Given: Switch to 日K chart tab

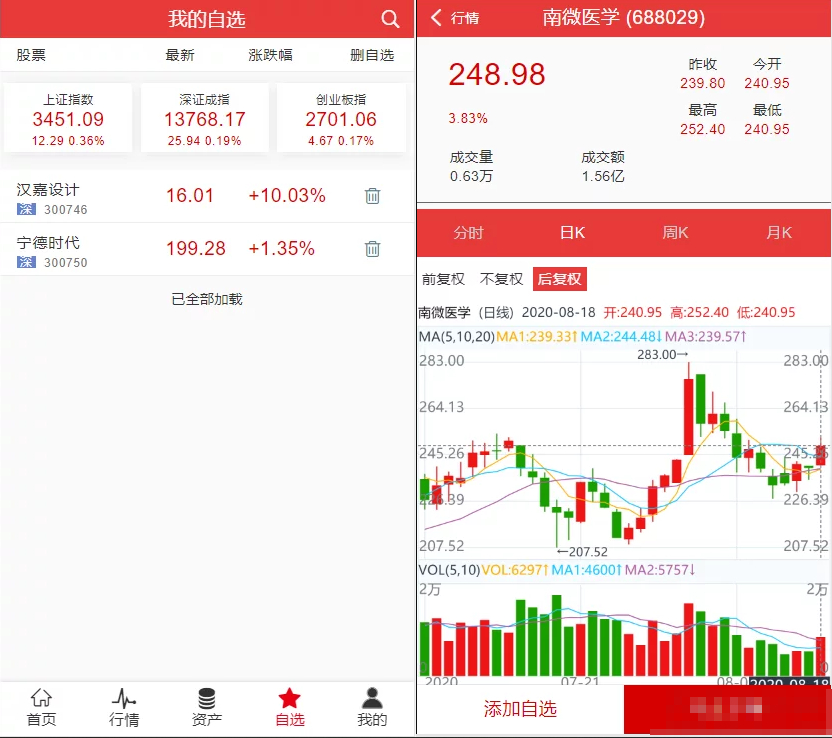Looking at the screenshot, I should 572,233.
